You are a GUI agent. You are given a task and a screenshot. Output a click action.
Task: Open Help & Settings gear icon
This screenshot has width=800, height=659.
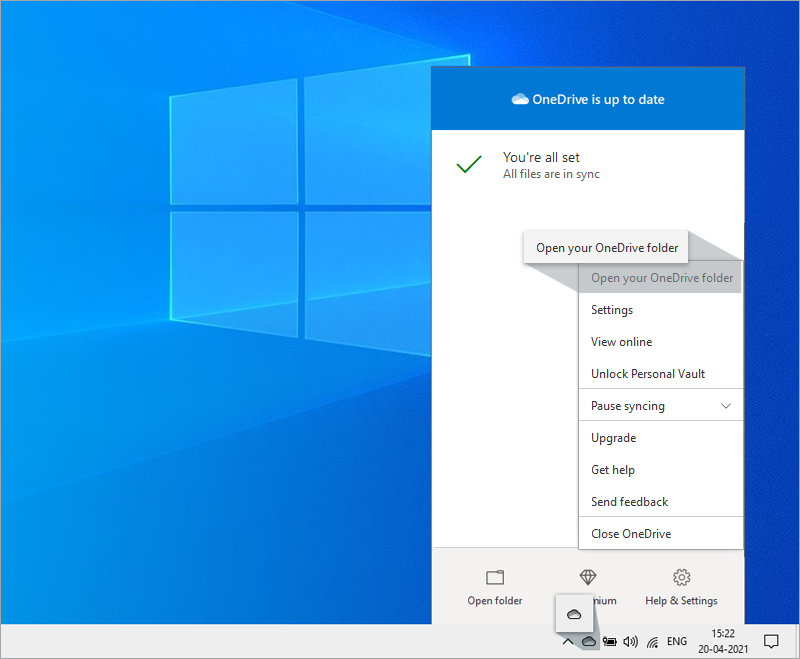click(682, 577)
